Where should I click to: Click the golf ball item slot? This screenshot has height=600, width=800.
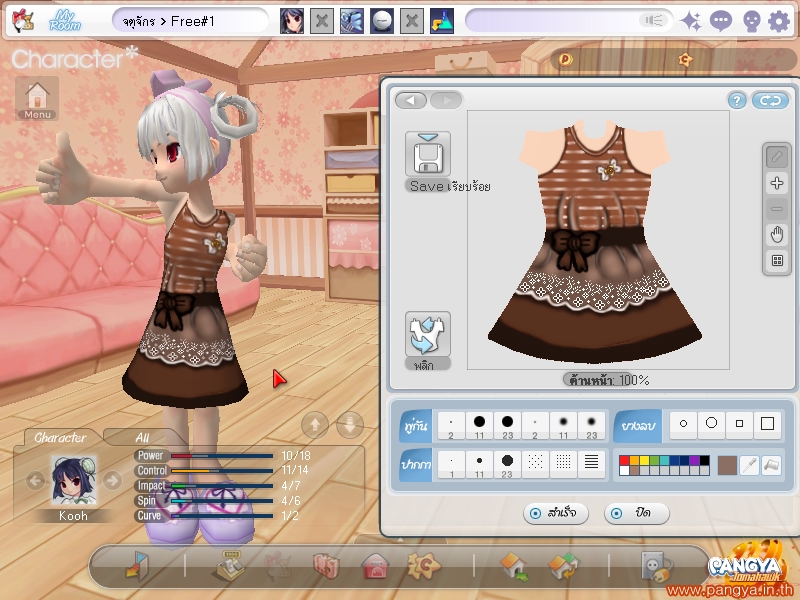click(382, 21)
